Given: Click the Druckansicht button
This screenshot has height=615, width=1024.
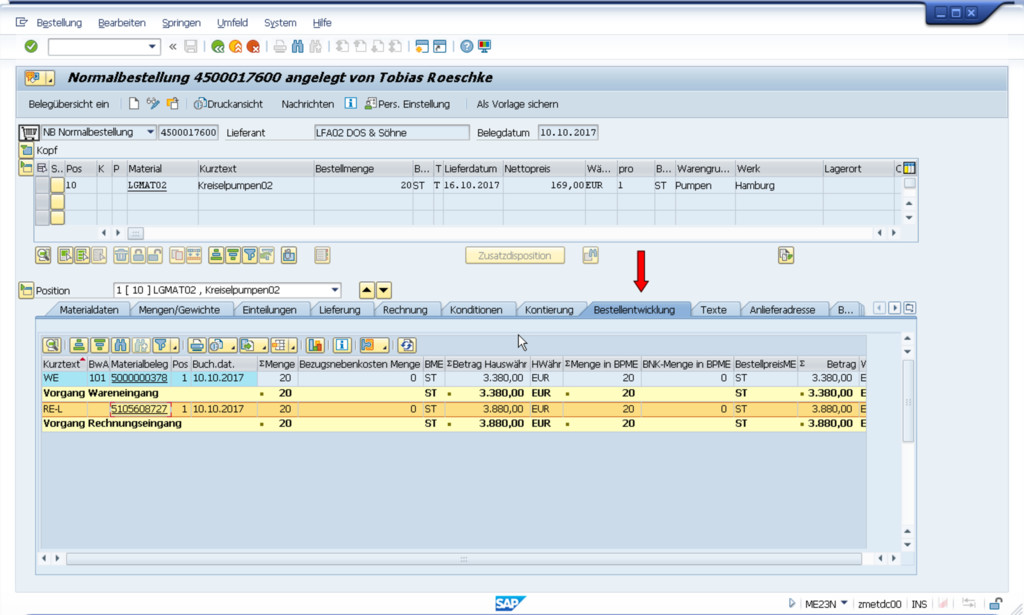Looking at the screenshot, I should point(229,104).
